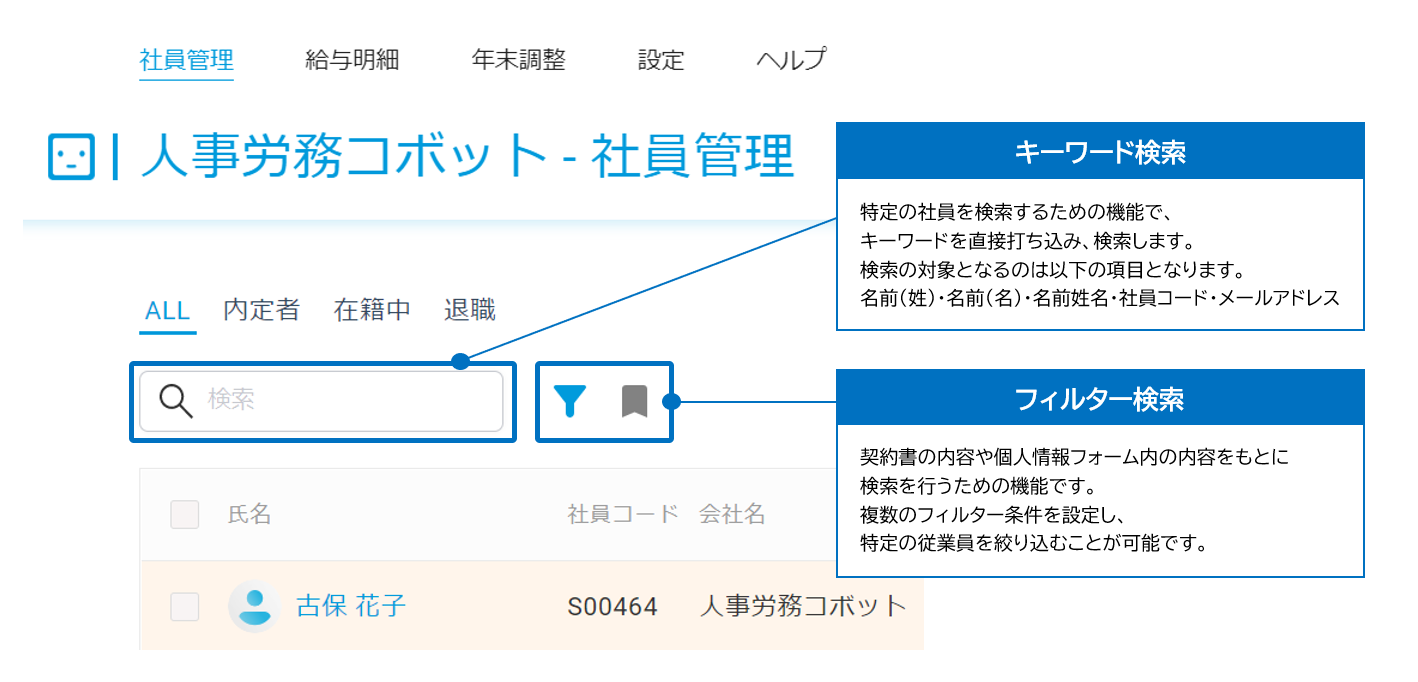Click 古保 花子's avatar icon
Screen dimensions: 1418x682
[254, 607]
